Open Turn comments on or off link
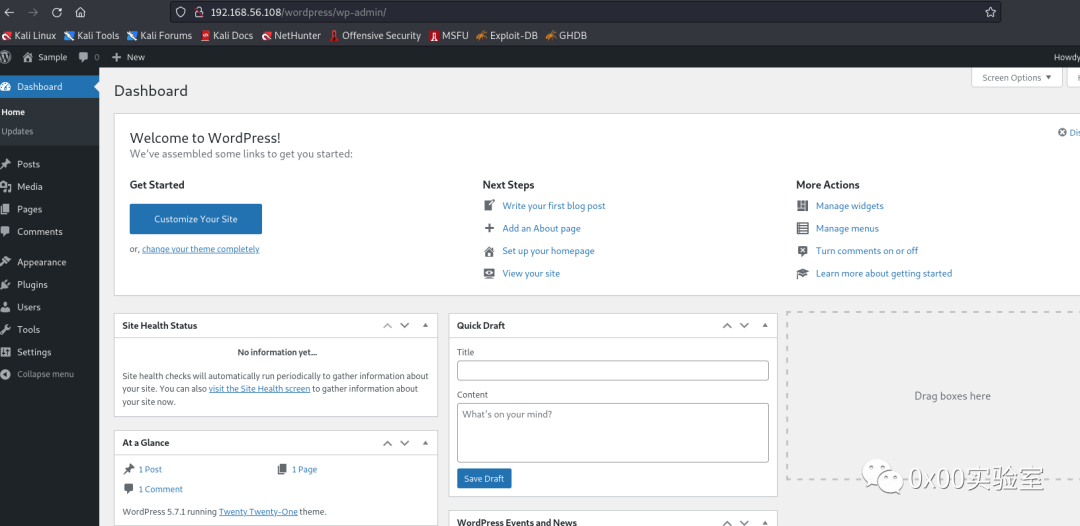Image resolution: width=1080 pixels, height=526 pixels. tap(866, 251)
